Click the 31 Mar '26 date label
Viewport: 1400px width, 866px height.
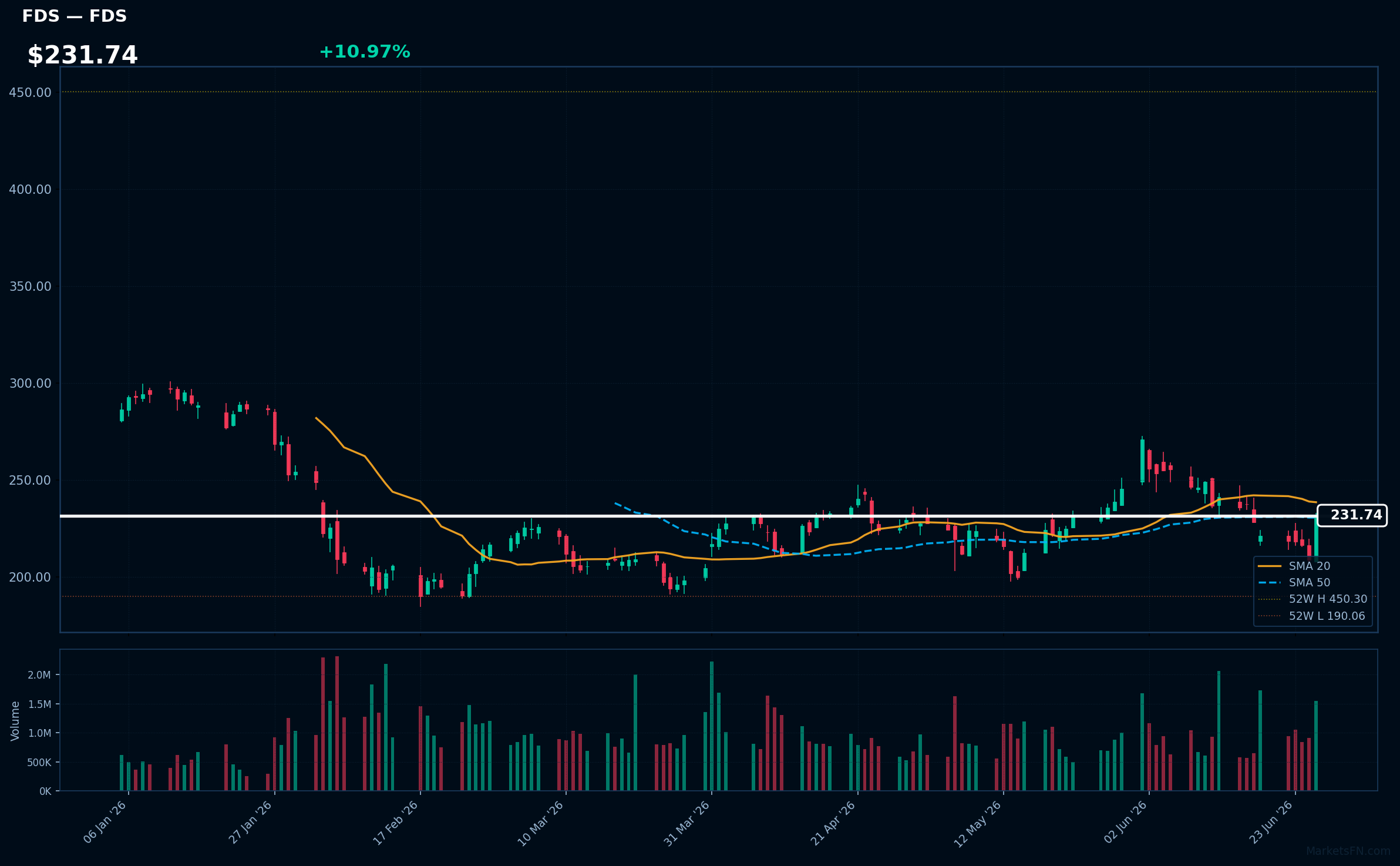687,823
